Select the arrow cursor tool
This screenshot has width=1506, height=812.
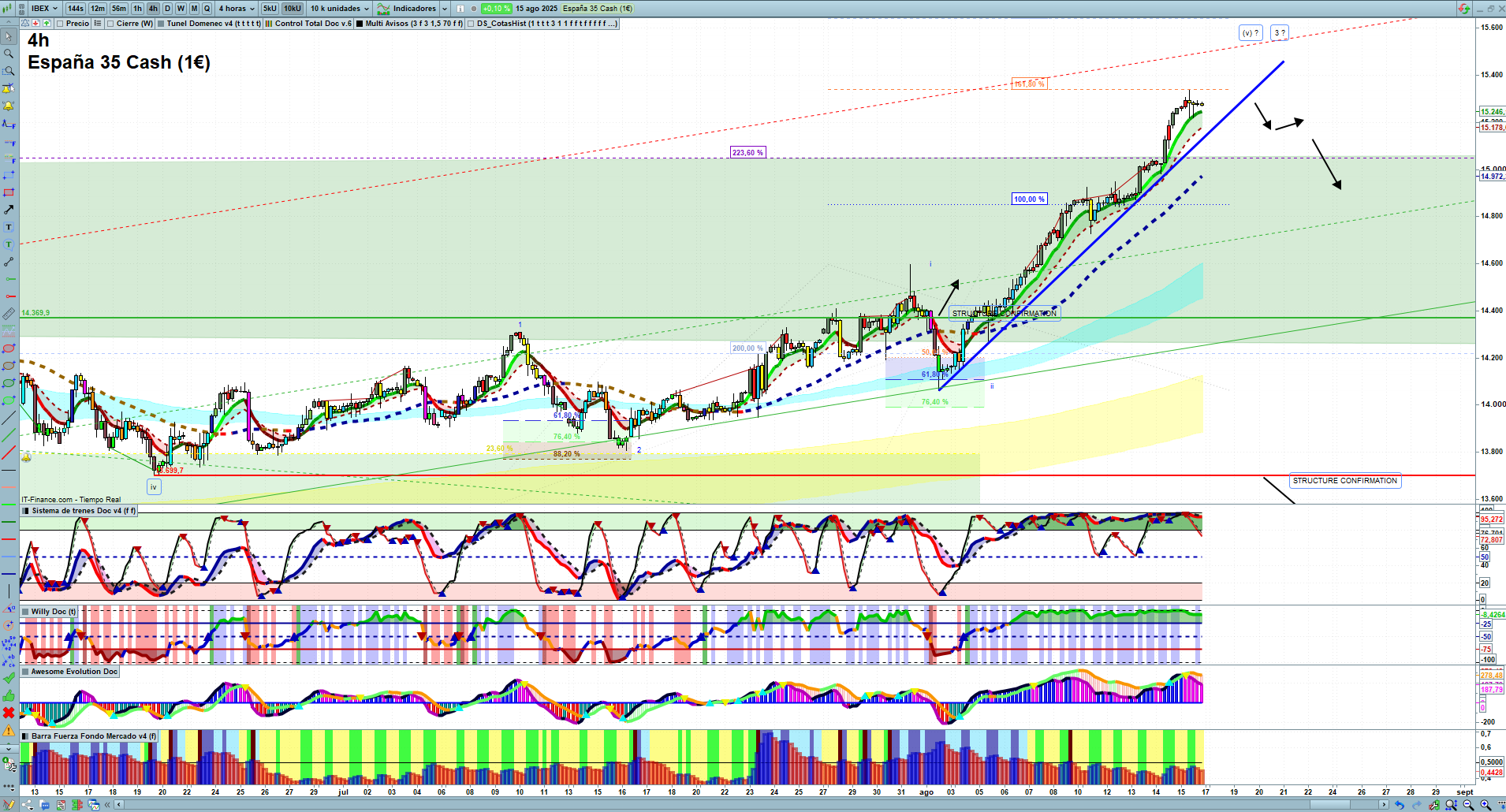pos(9,36)
